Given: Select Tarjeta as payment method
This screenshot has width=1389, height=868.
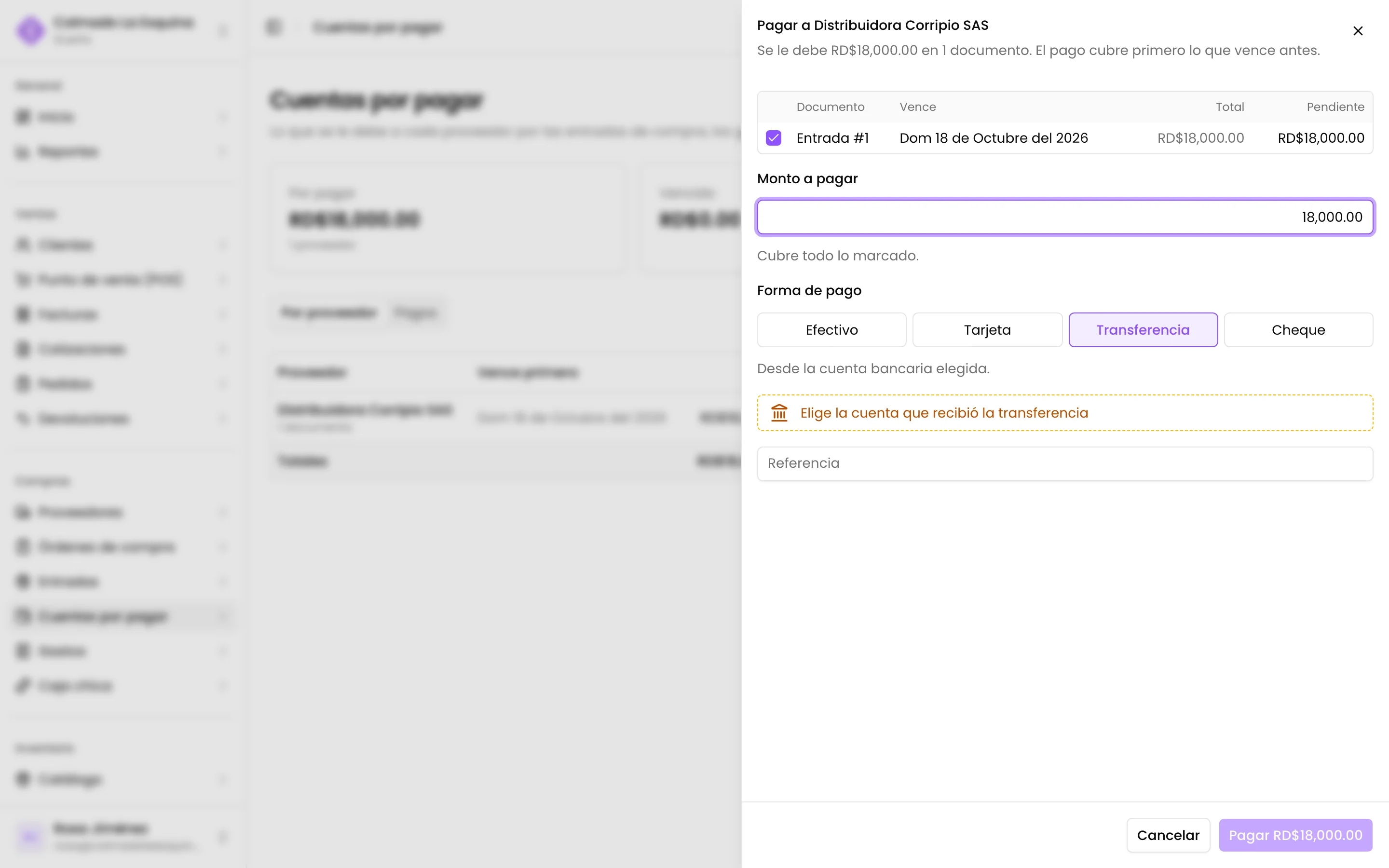Looking at the screenshot, I should (987, 329).
